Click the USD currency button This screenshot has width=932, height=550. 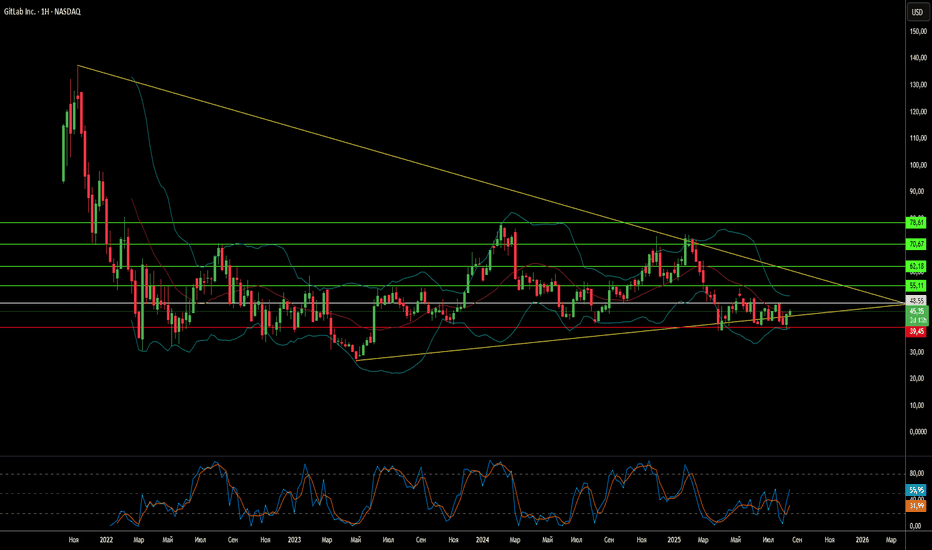click(917, 12)
